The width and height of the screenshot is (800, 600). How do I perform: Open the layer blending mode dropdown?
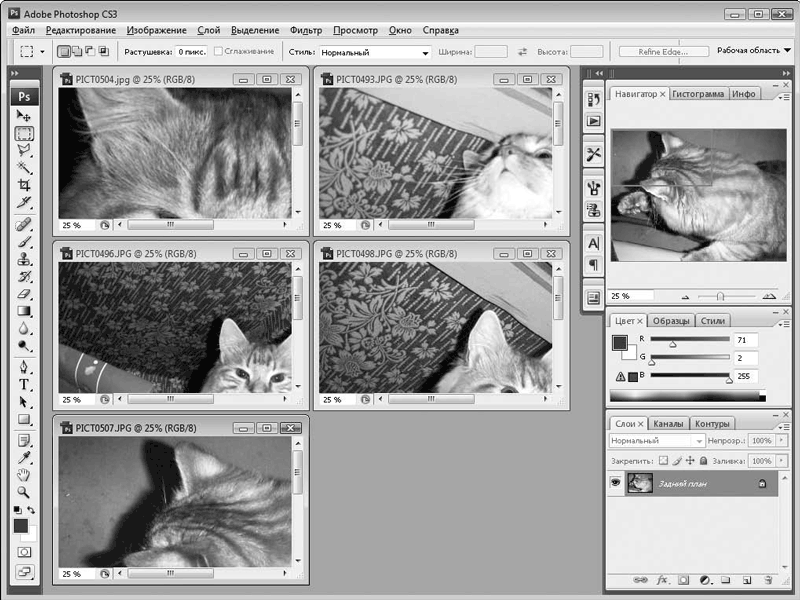point(656,440)
